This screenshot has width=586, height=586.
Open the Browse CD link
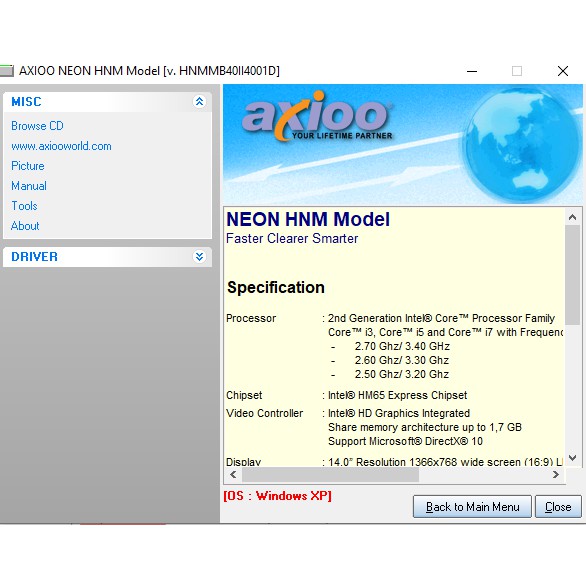point(37,126)
